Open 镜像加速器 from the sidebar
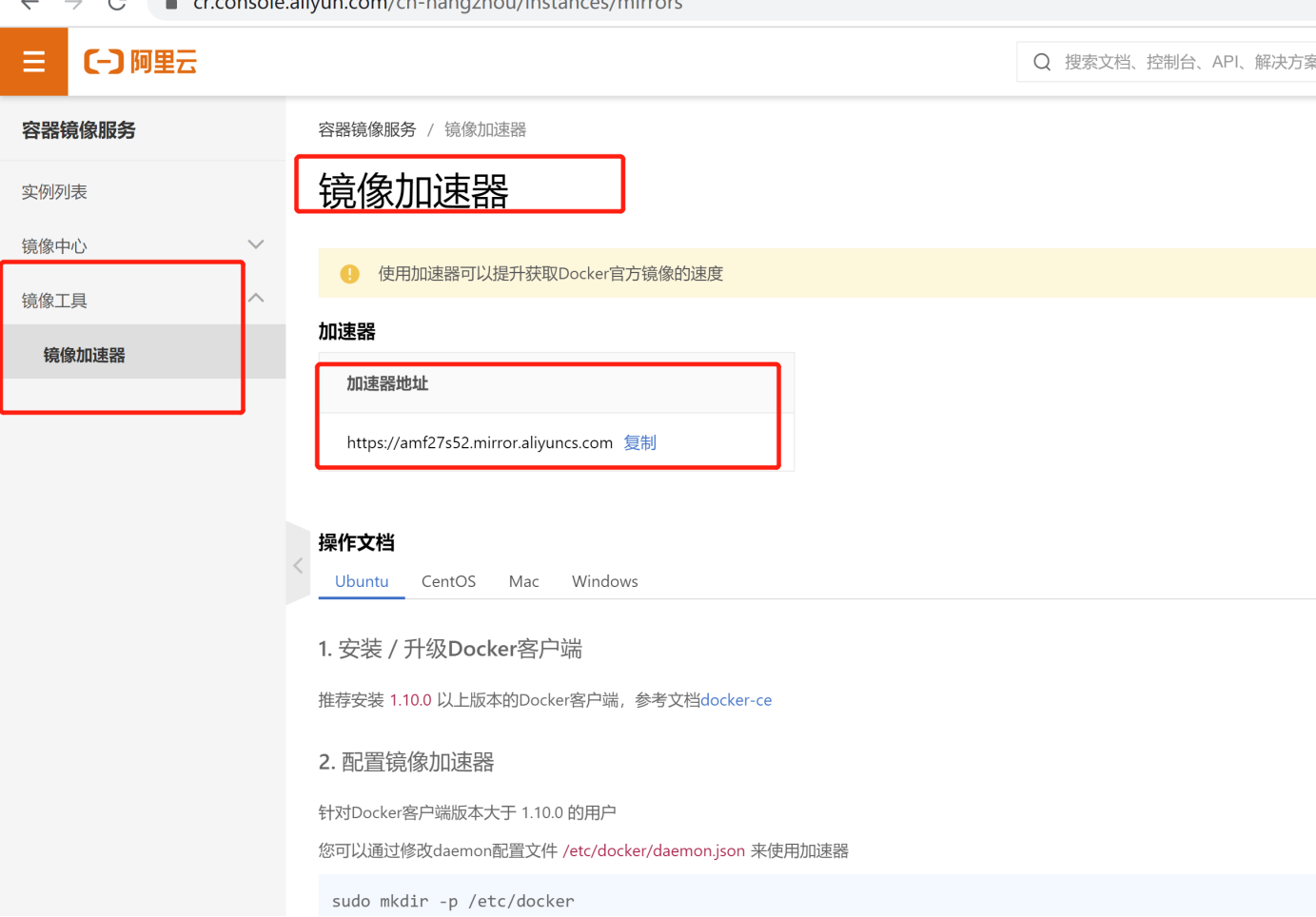The width and height of the screenshot is (1316, 917). (x=82, y=354)
